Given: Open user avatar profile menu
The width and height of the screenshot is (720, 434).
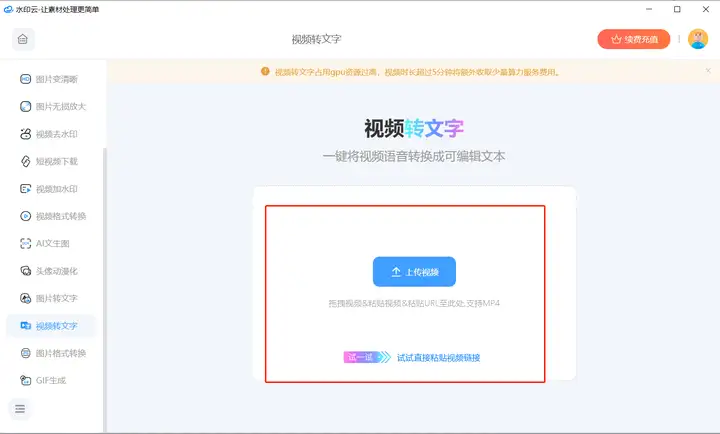Looking at the screenshot, I should (x=698, y=39).
